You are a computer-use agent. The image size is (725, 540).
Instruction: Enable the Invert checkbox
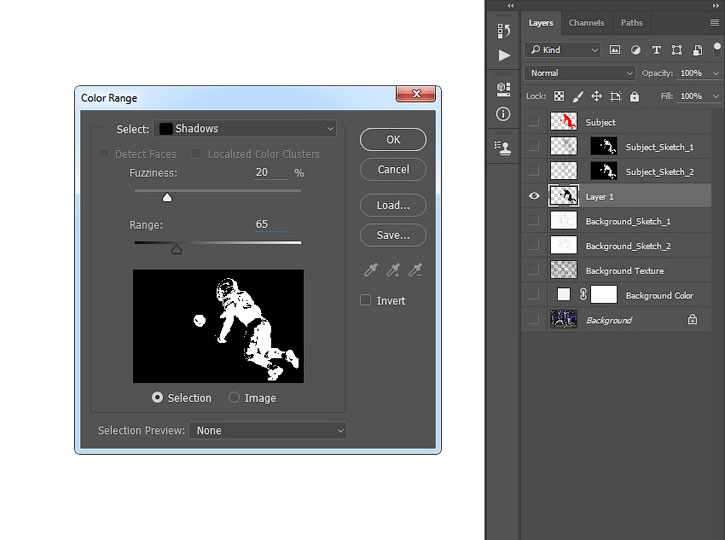365,300
